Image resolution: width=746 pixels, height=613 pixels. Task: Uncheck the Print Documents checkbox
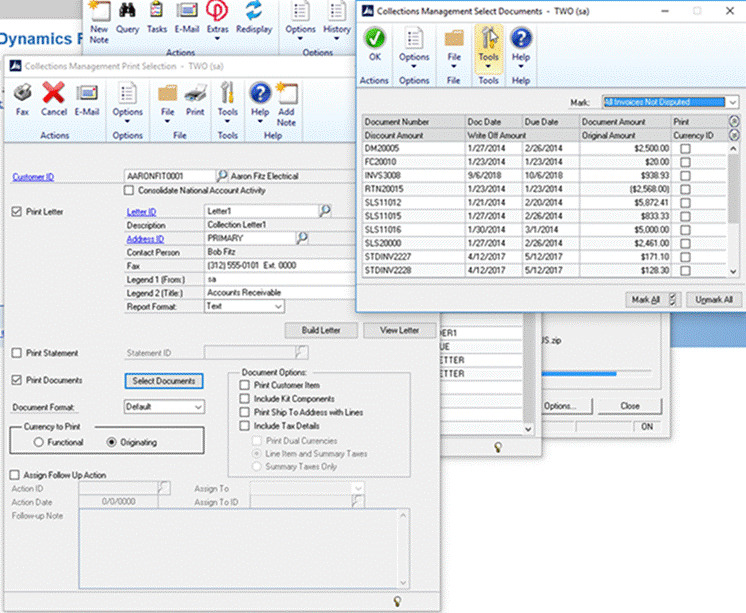[x=17, y=380]
